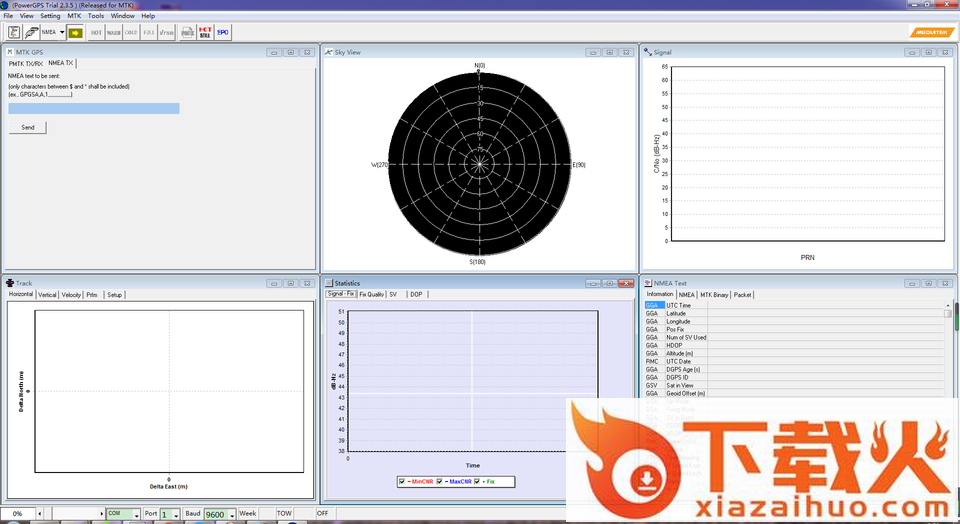Close the Statistics panel with red X
Image resolution: width=960 pixels, height=524 pixels.
626,283
